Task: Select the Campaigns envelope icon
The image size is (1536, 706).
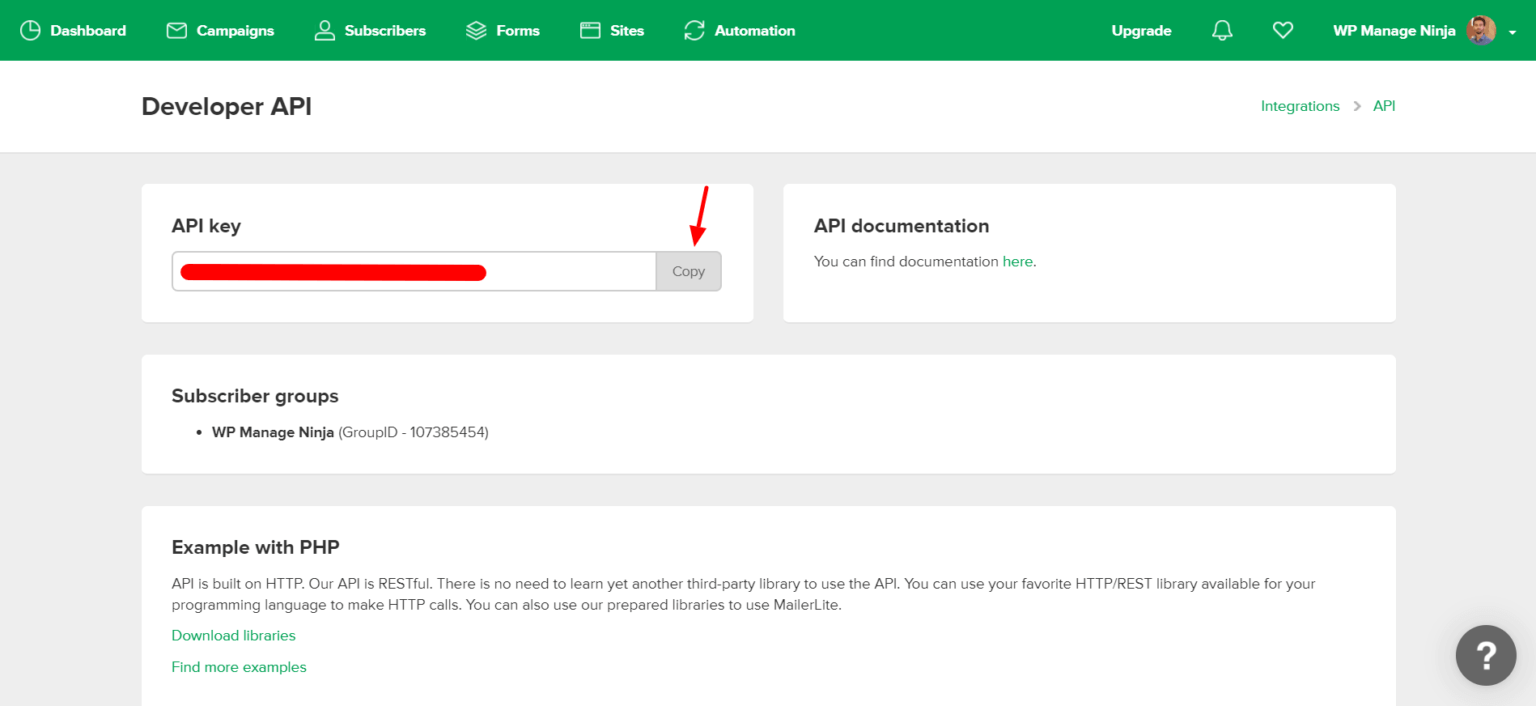Action: [176, 30]
